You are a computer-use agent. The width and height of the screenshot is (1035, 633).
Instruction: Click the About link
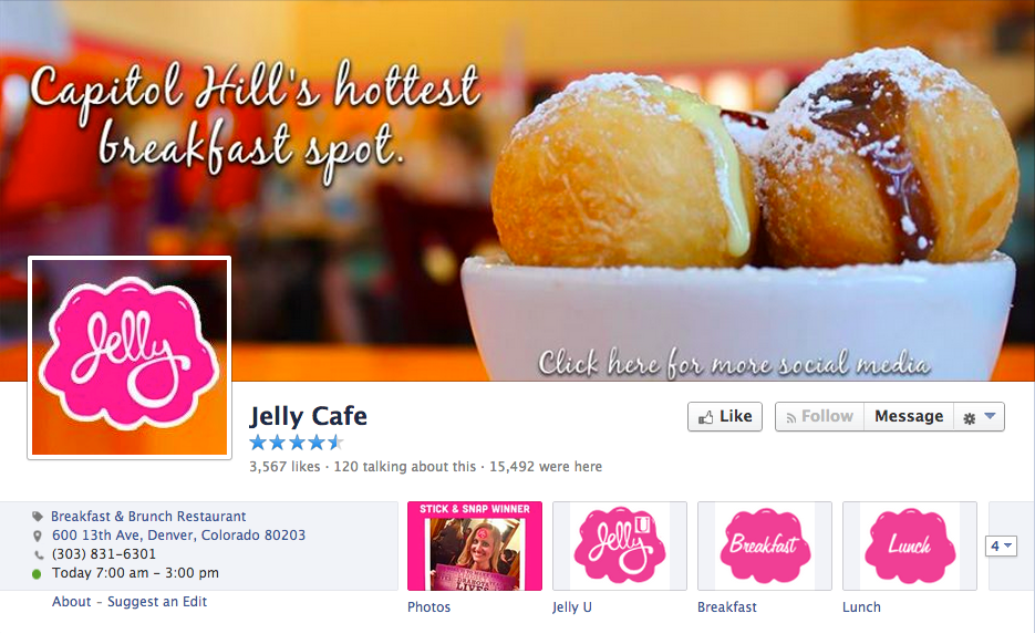[x=71, y=601]
